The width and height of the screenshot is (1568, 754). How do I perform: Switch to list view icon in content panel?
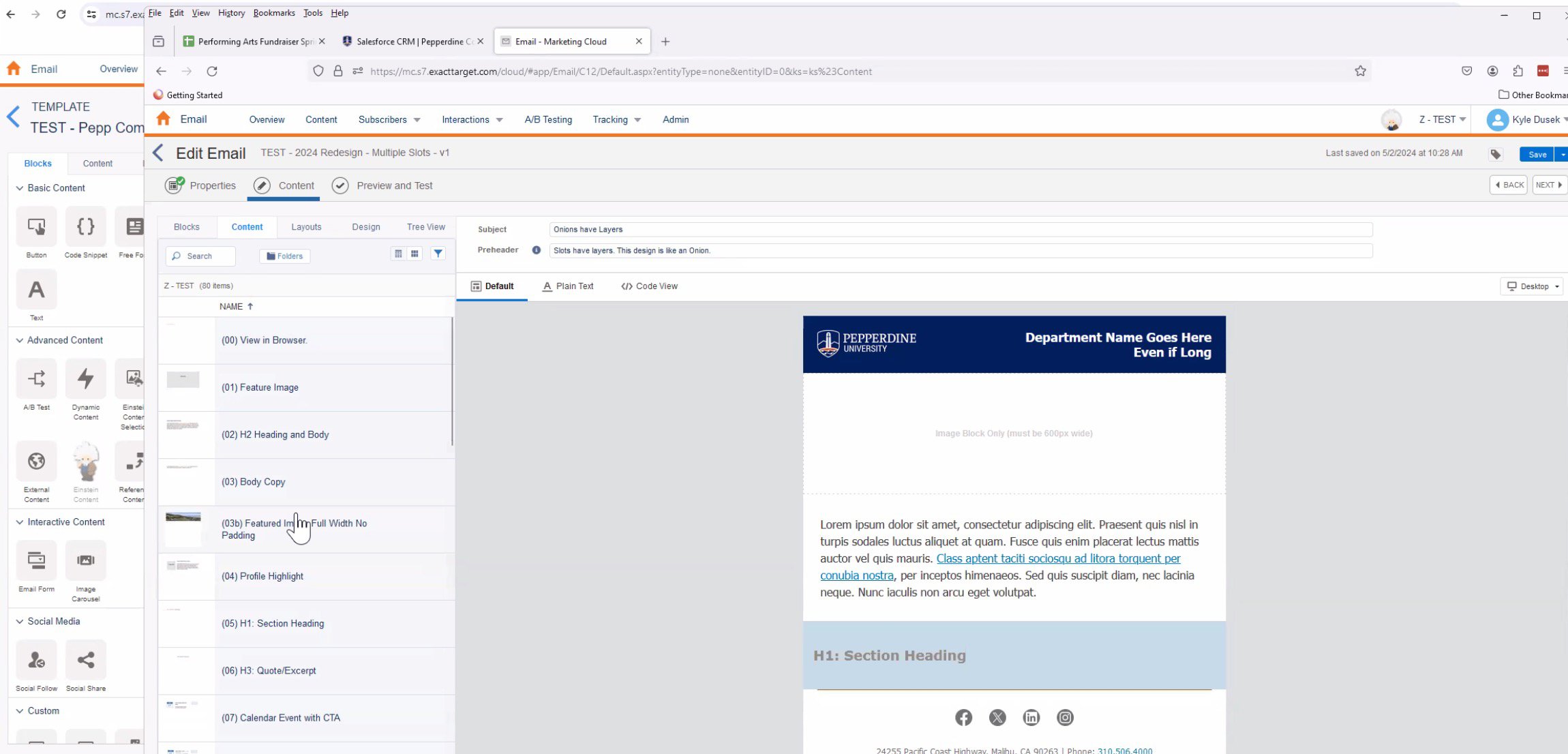398,254
